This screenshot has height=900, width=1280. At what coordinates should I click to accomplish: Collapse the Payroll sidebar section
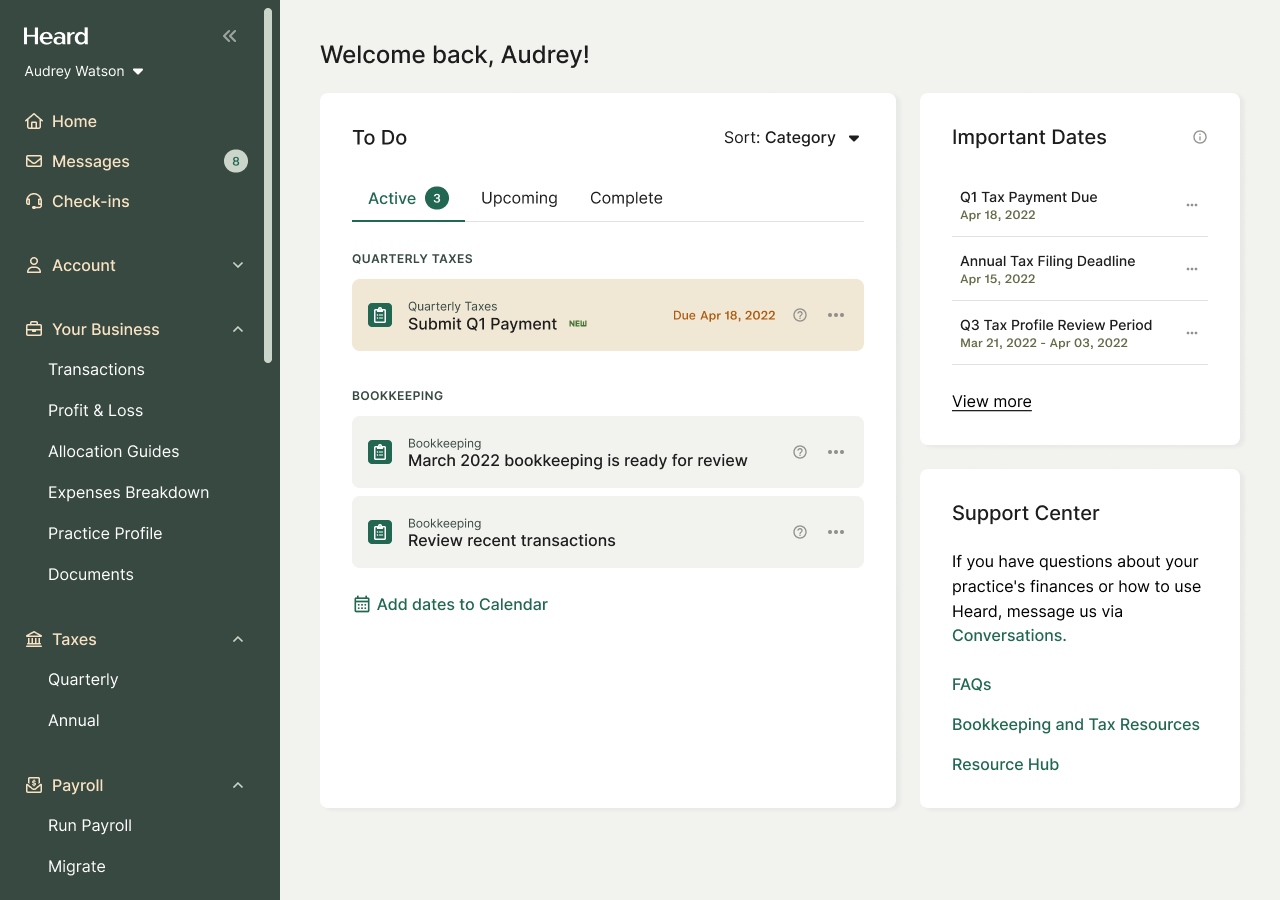click(x=238, y=785)
